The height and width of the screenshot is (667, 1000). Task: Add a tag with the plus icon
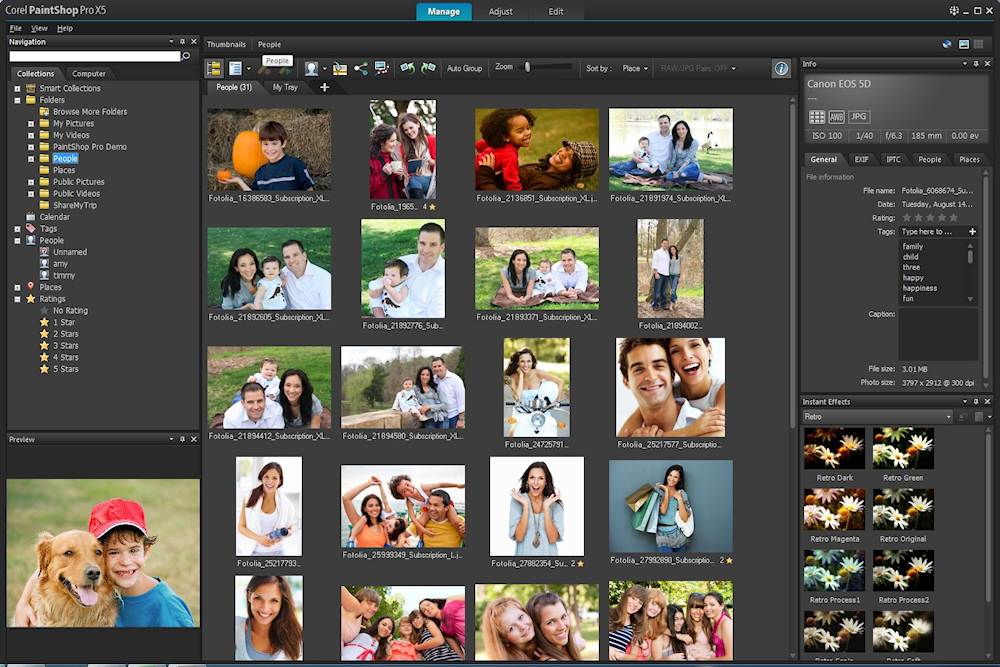point(972,232)
